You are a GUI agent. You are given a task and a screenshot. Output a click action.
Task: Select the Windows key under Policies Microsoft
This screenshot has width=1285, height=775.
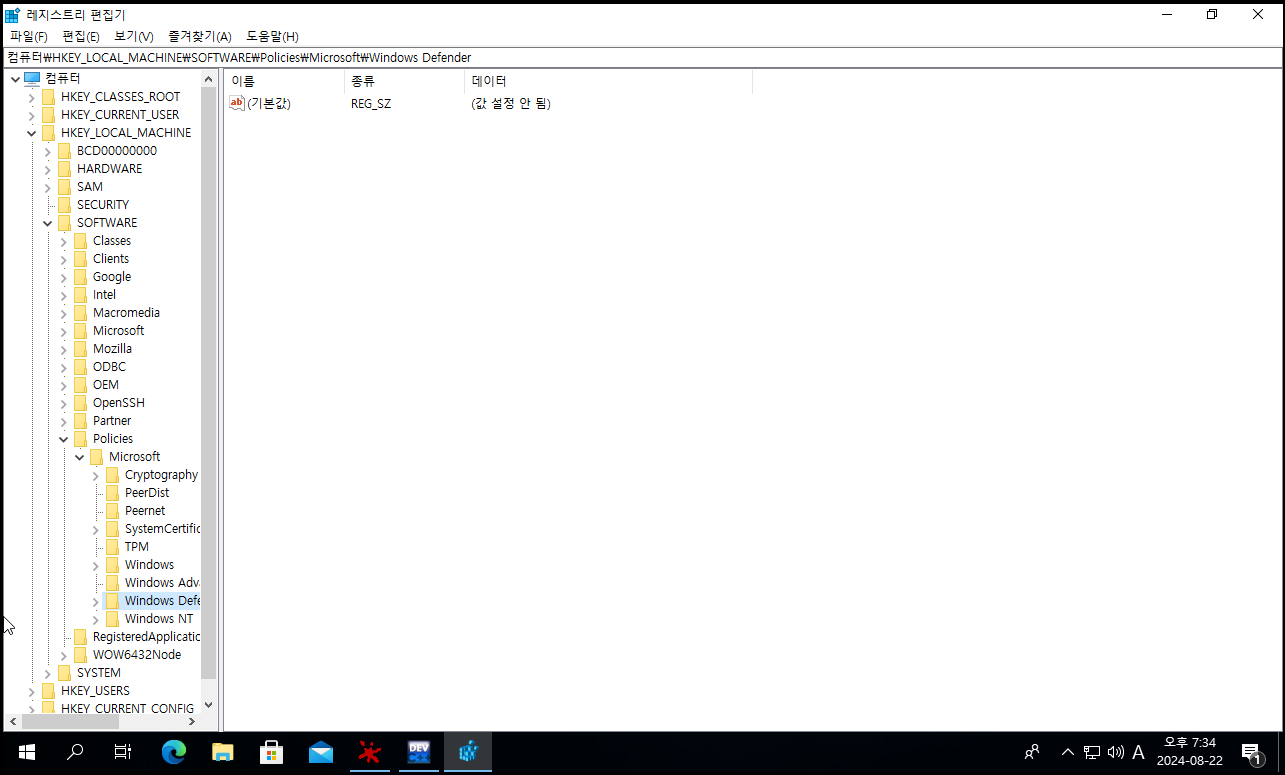[149, 565]
